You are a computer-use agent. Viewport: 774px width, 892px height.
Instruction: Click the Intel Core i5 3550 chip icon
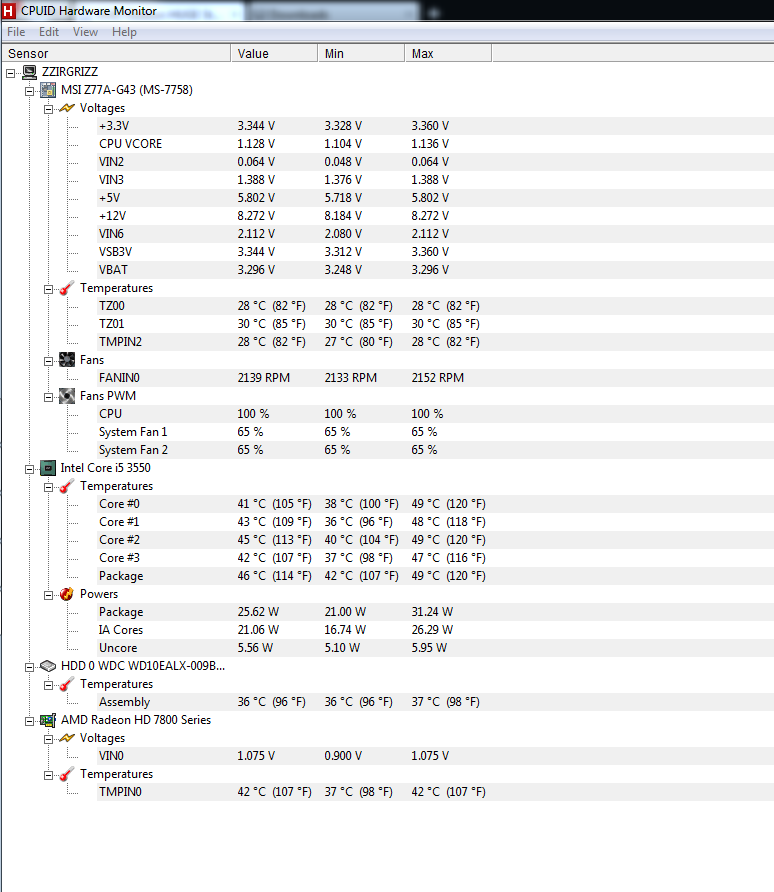48,468
